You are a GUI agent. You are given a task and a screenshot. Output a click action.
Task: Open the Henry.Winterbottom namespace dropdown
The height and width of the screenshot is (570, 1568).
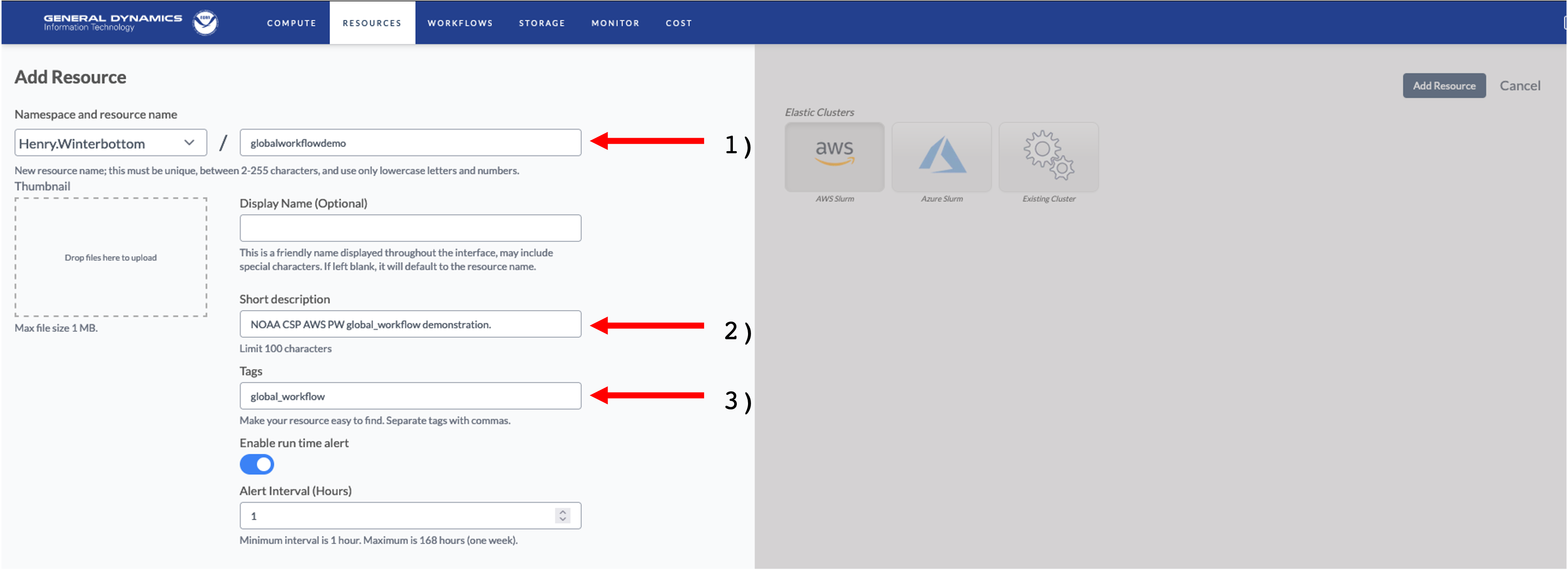click(111, 143)
